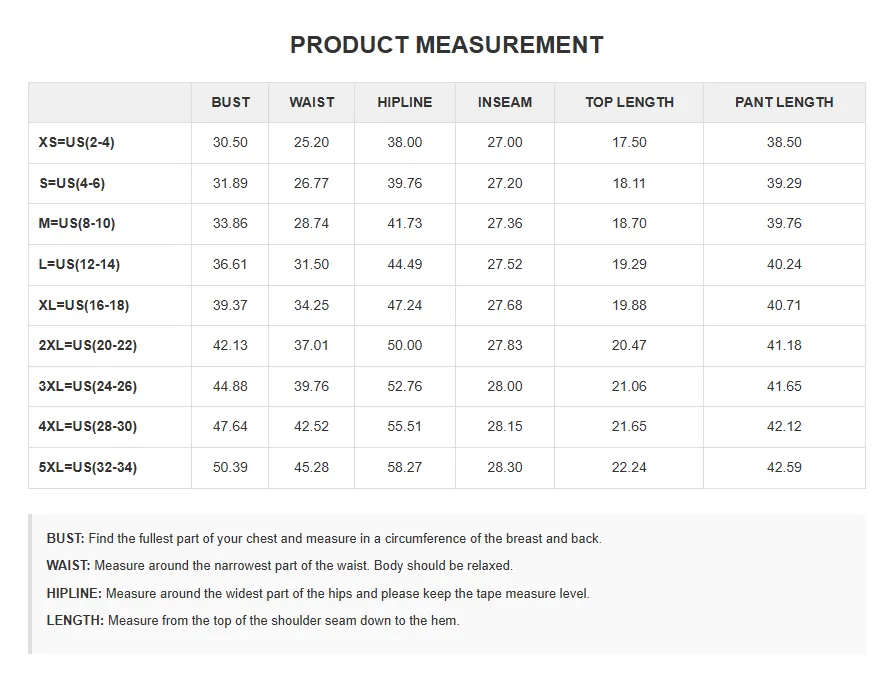
Task: Click the S=US(4-6) size row label
Action: point(73,184)
